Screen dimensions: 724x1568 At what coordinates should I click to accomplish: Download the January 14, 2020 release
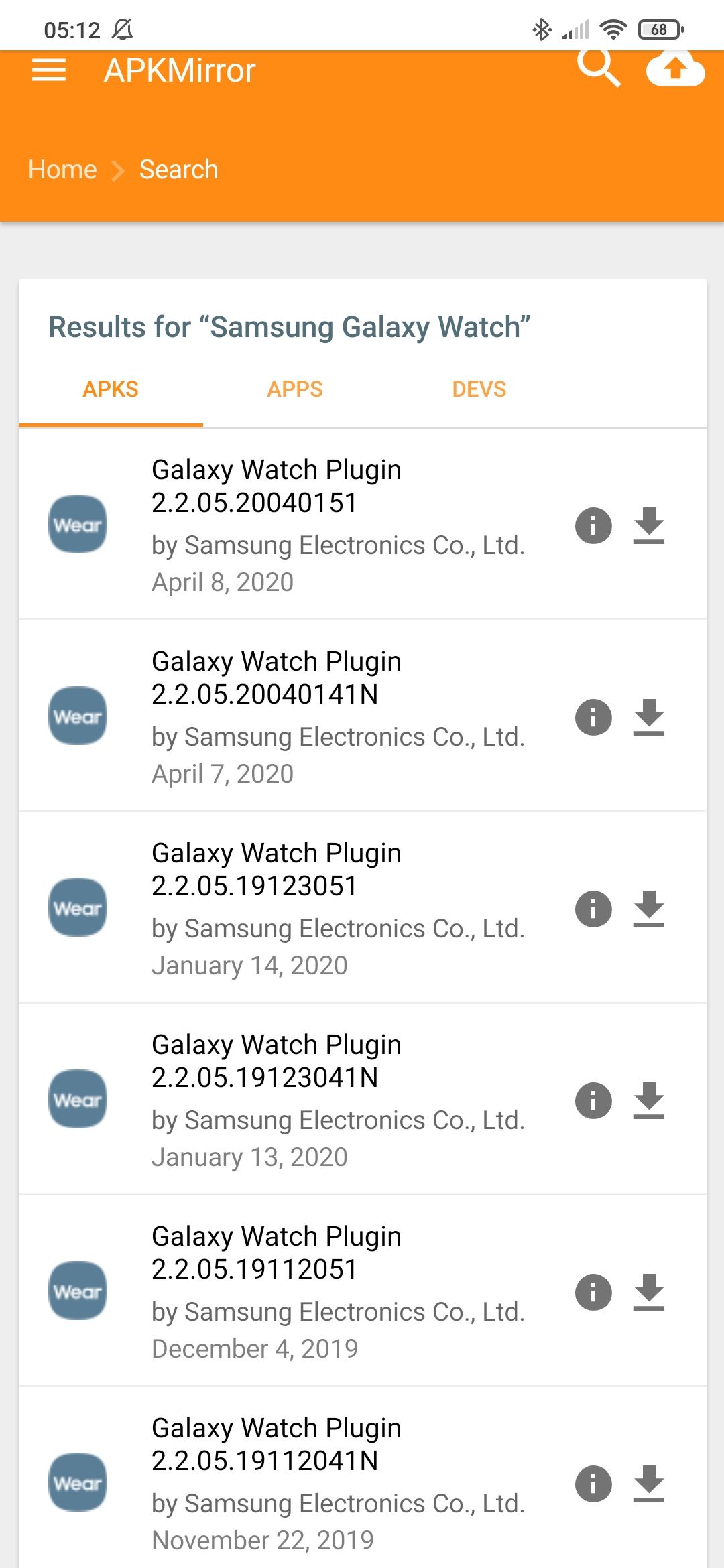(649, 909)
